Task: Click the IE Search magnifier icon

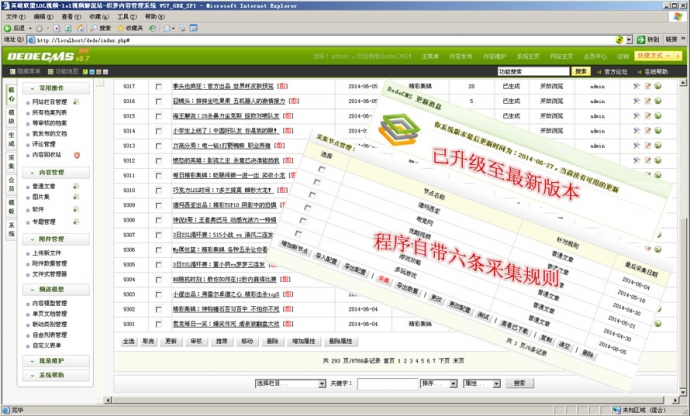Action: point(94,28)
